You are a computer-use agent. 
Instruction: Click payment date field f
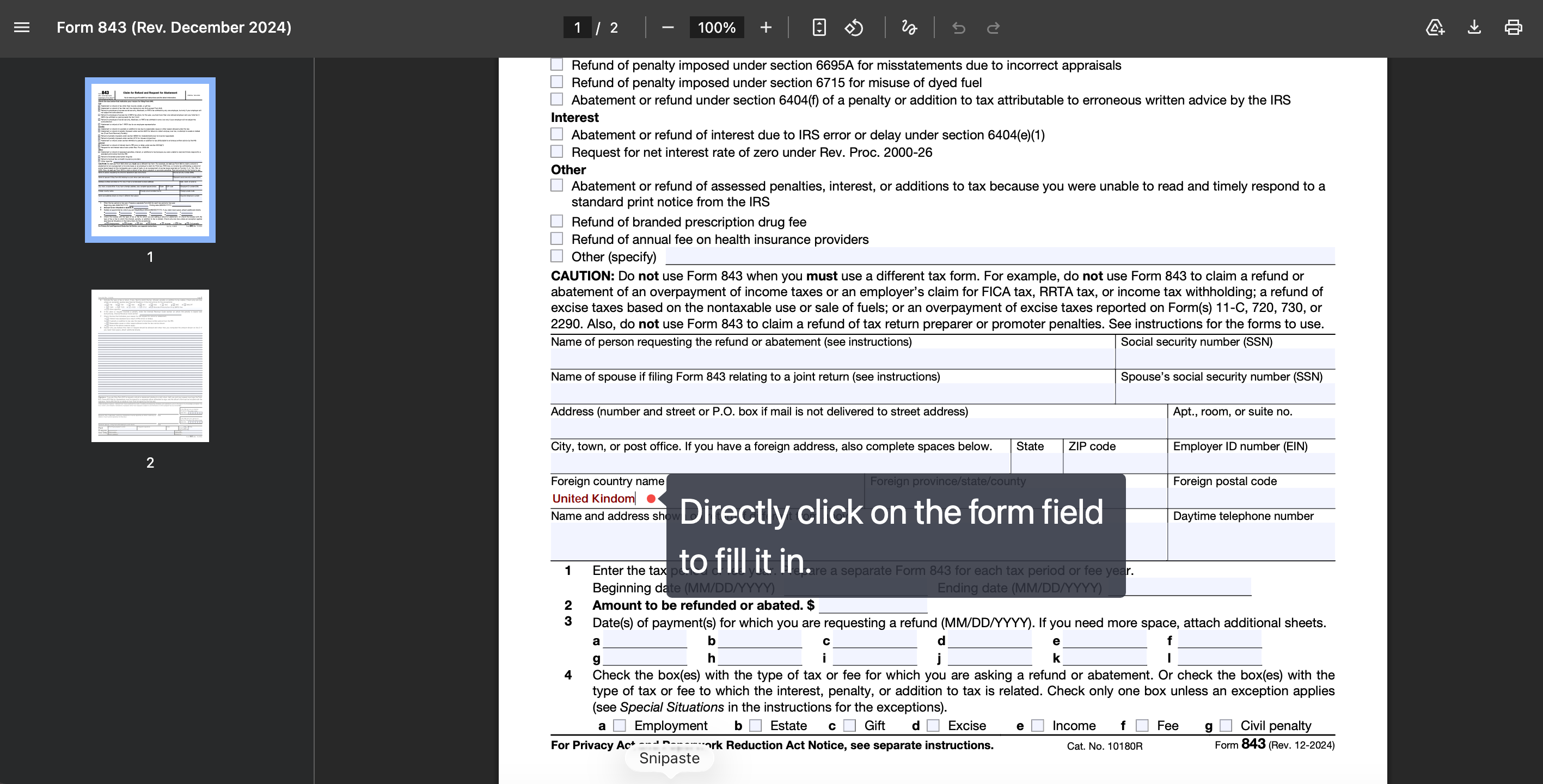[1220, 640]
